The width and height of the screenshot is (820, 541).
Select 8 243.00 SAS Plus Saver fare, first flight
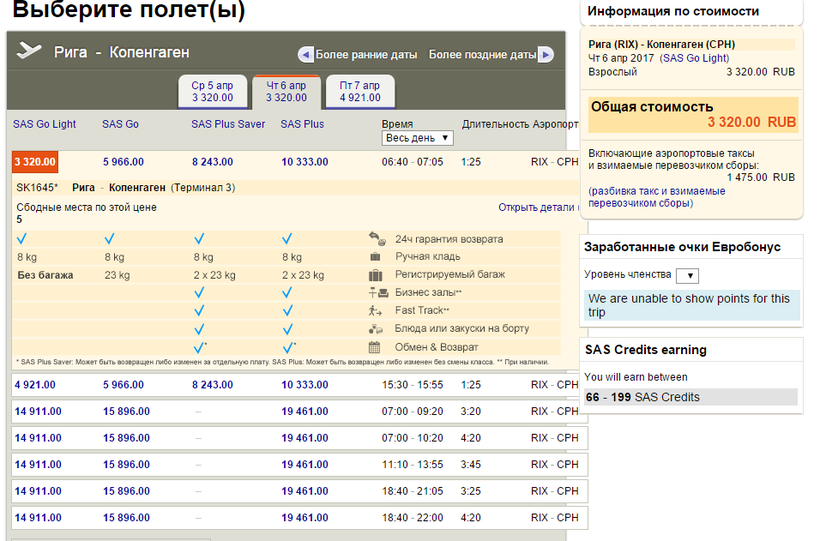coord(212,162)
